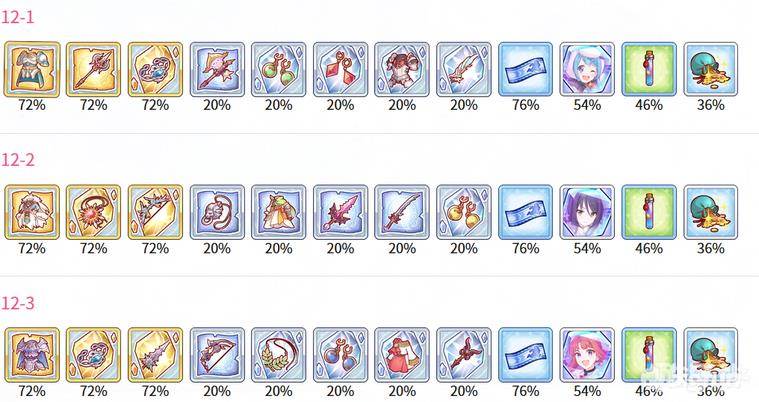Select the green robe fragment in 12-2
759x402 pixels.
click(278, 212)
